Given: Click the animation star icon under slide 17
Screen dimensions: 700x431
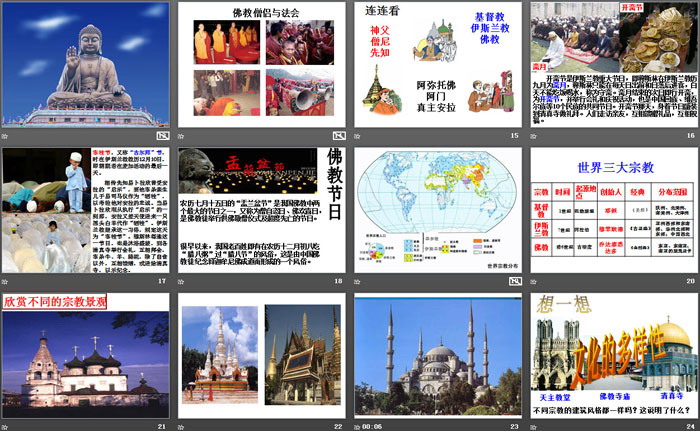Looking at the screenshot, I should (x=7, y=281).
